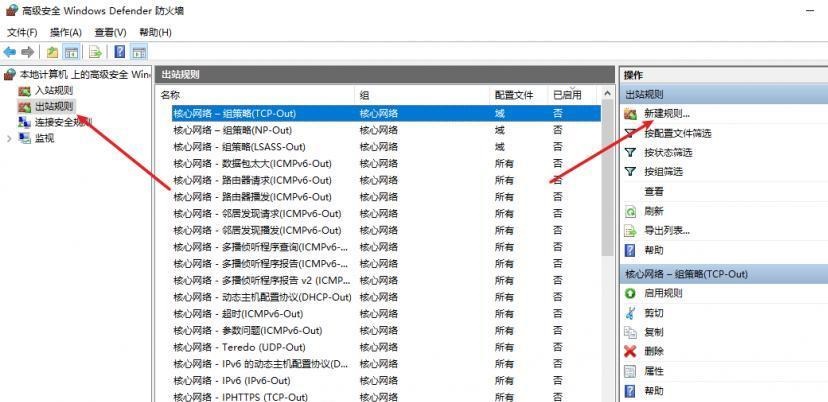Sort by the 组 column header

422,95
